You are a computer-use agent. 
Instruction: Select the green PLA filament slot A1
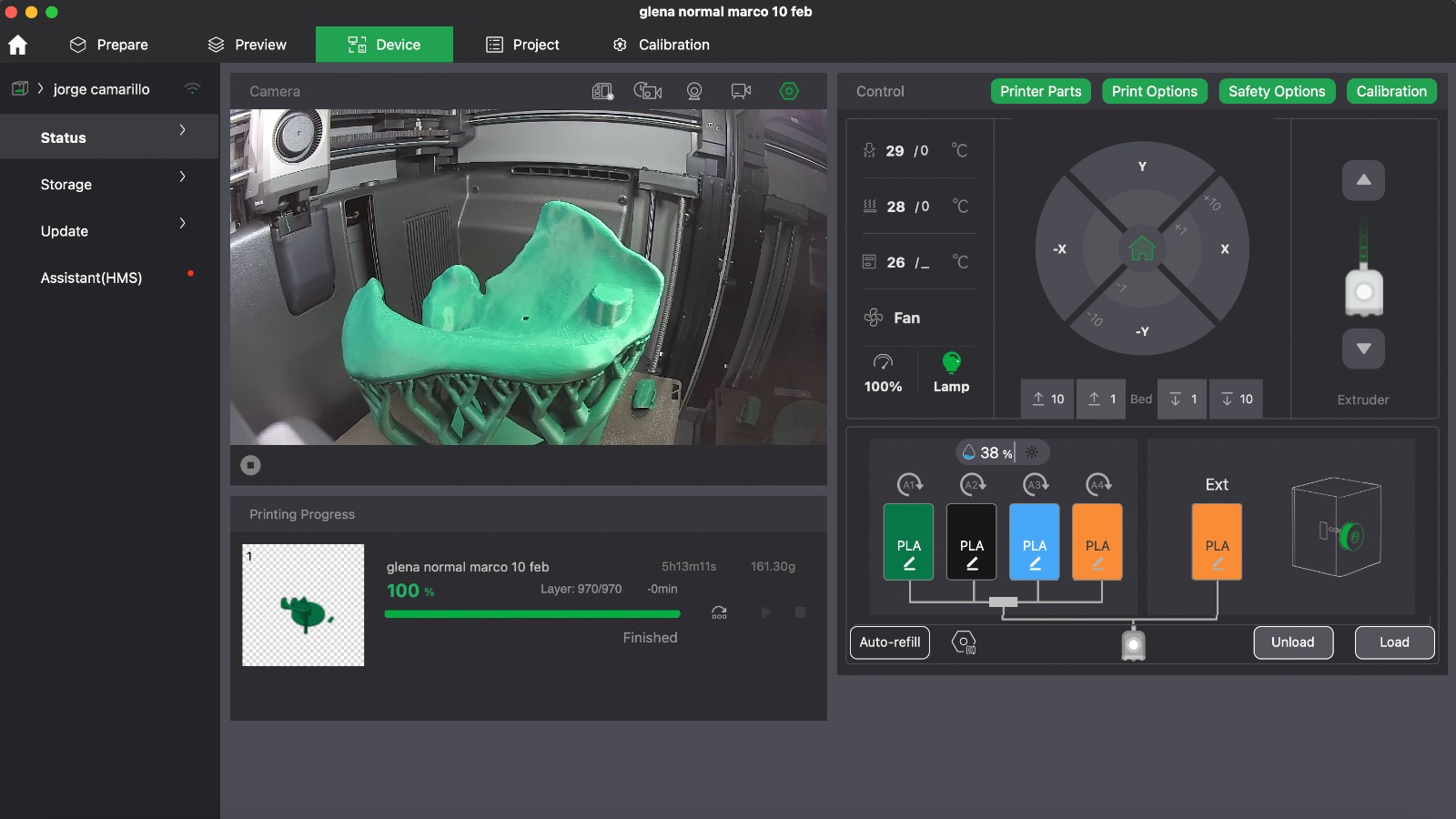[x=908, y=541]
